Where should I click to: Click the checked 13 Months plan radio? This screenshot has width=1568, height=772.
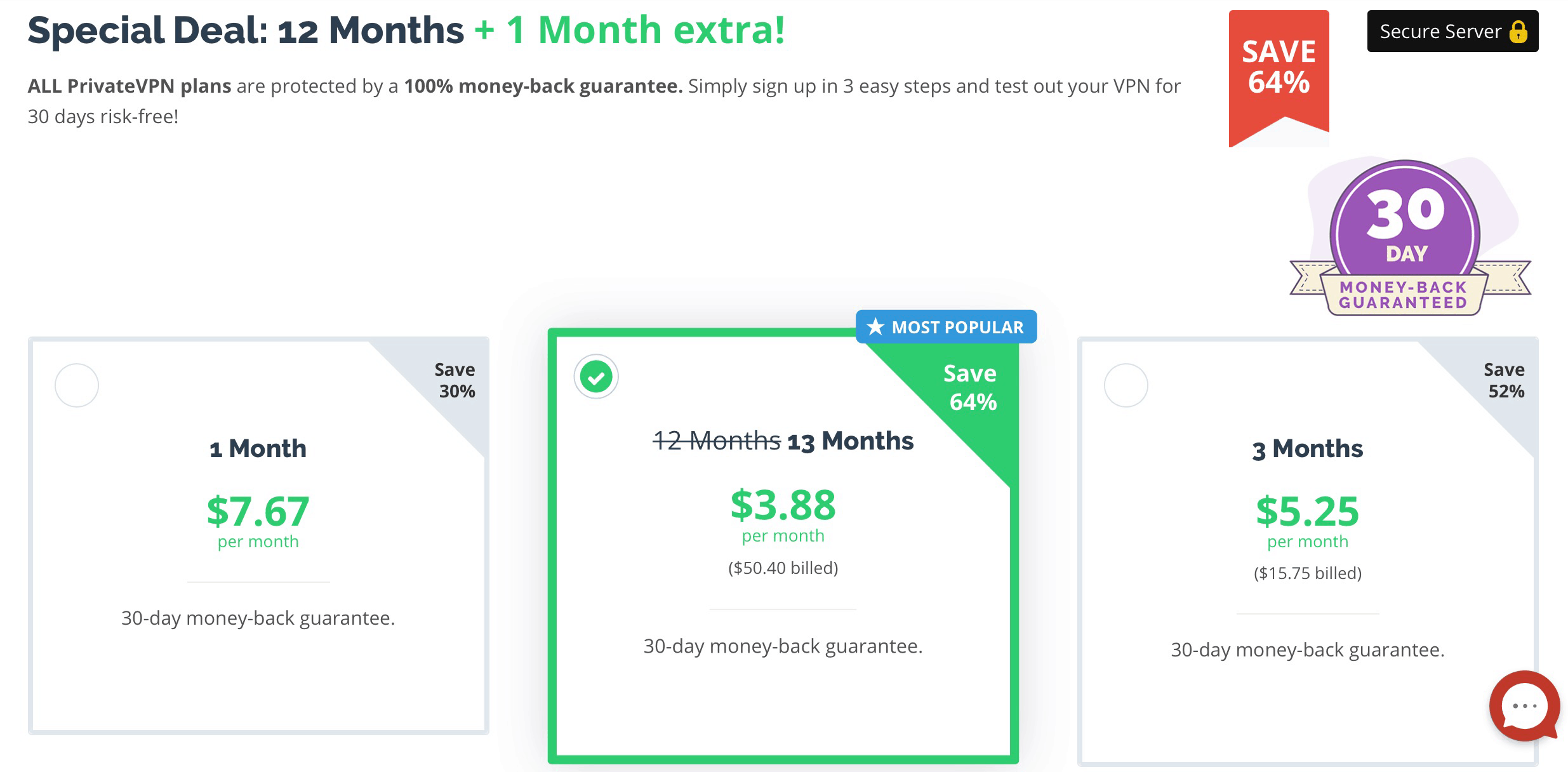point(596,377)
